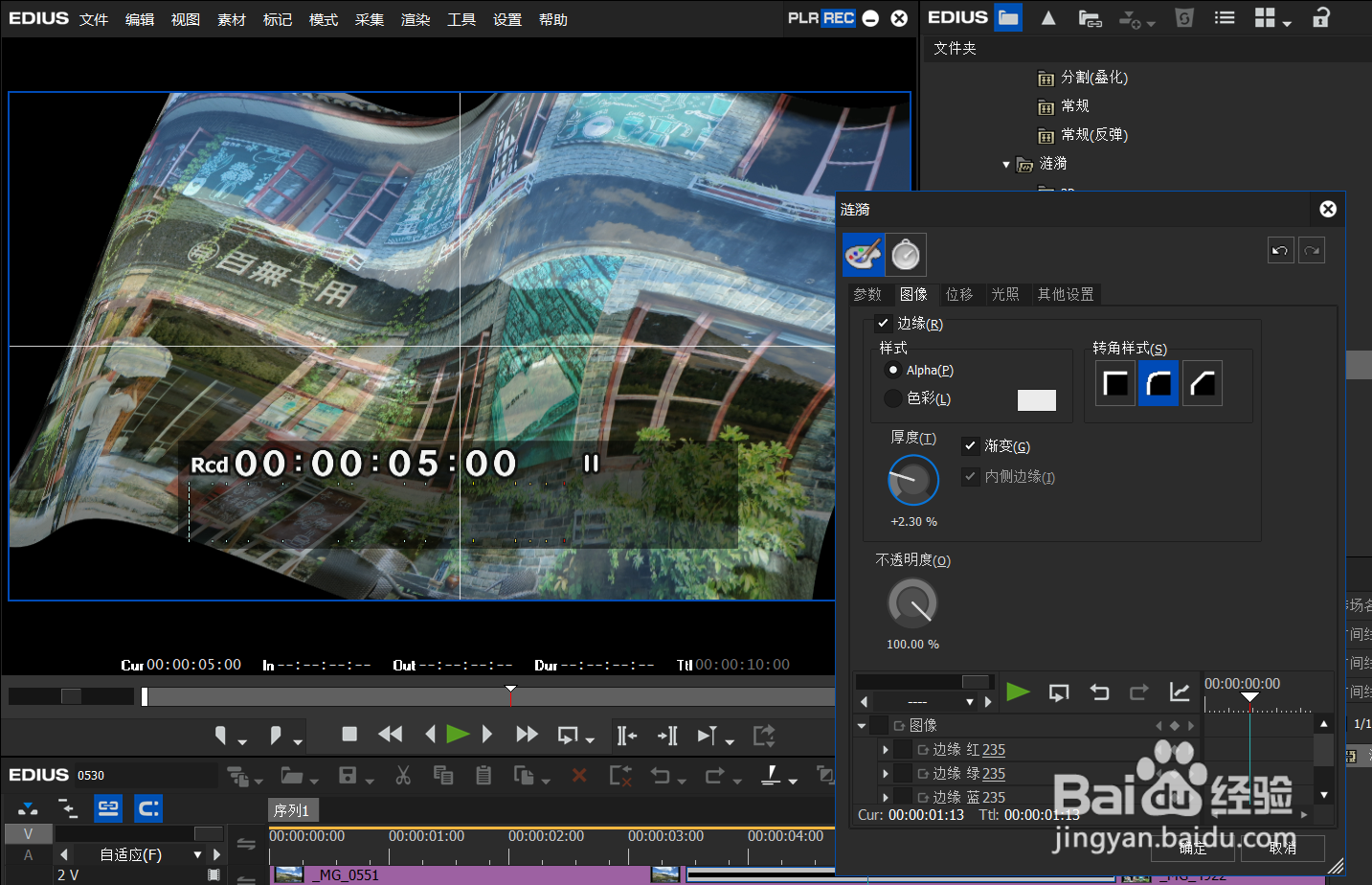Click the loop play icon in player

click(x=569, y=736)
